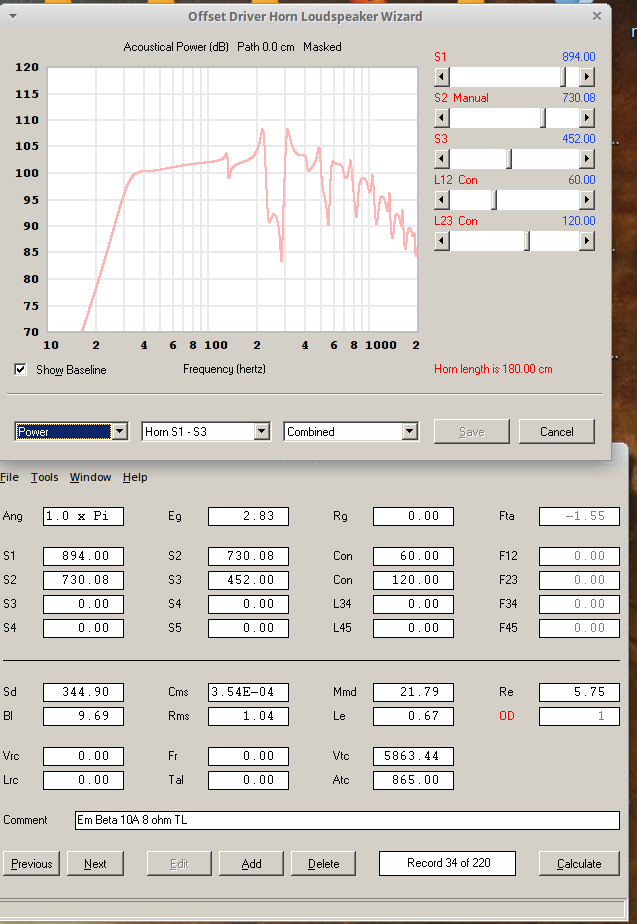Click the Delete record button

click(324, 864)
